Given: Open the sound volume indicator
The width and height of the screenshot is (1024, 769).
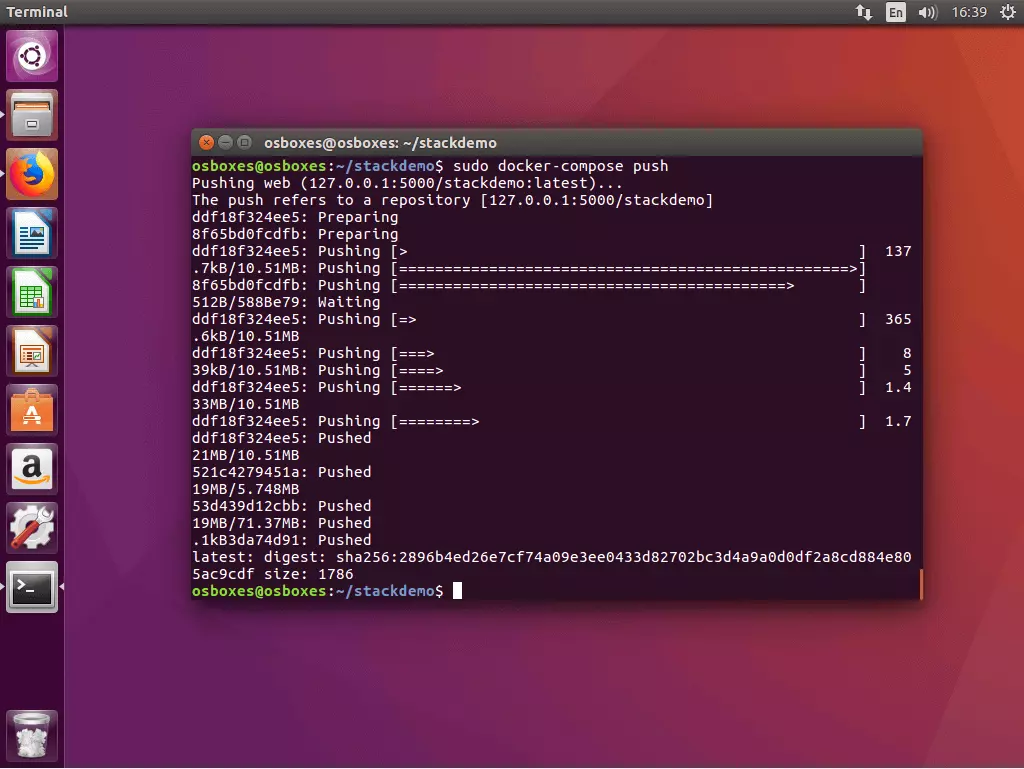Looking at the screenshot, I should [927, 12].
